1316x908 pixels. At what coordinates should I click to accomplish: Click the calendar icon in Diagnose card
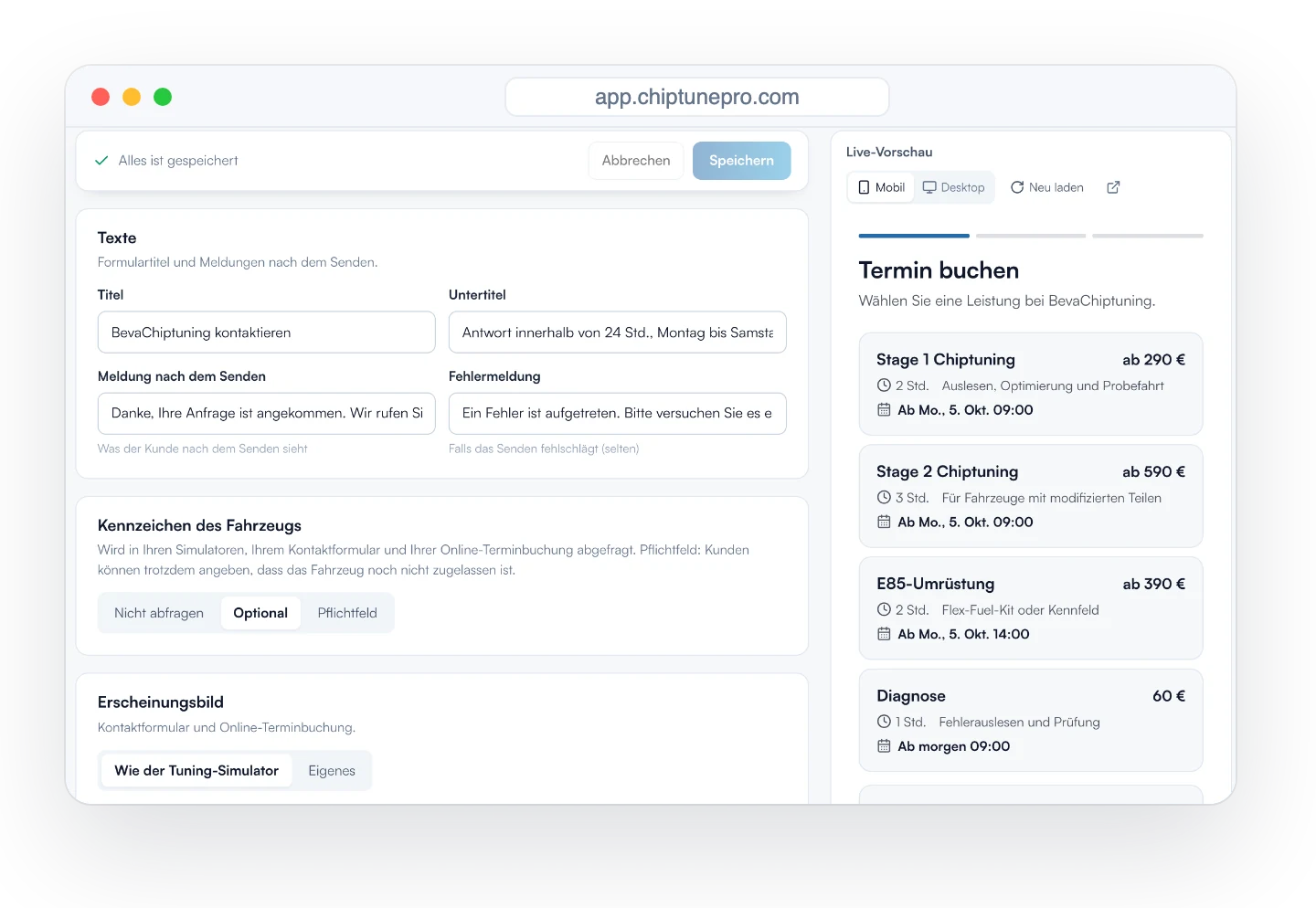coord(884,746)
